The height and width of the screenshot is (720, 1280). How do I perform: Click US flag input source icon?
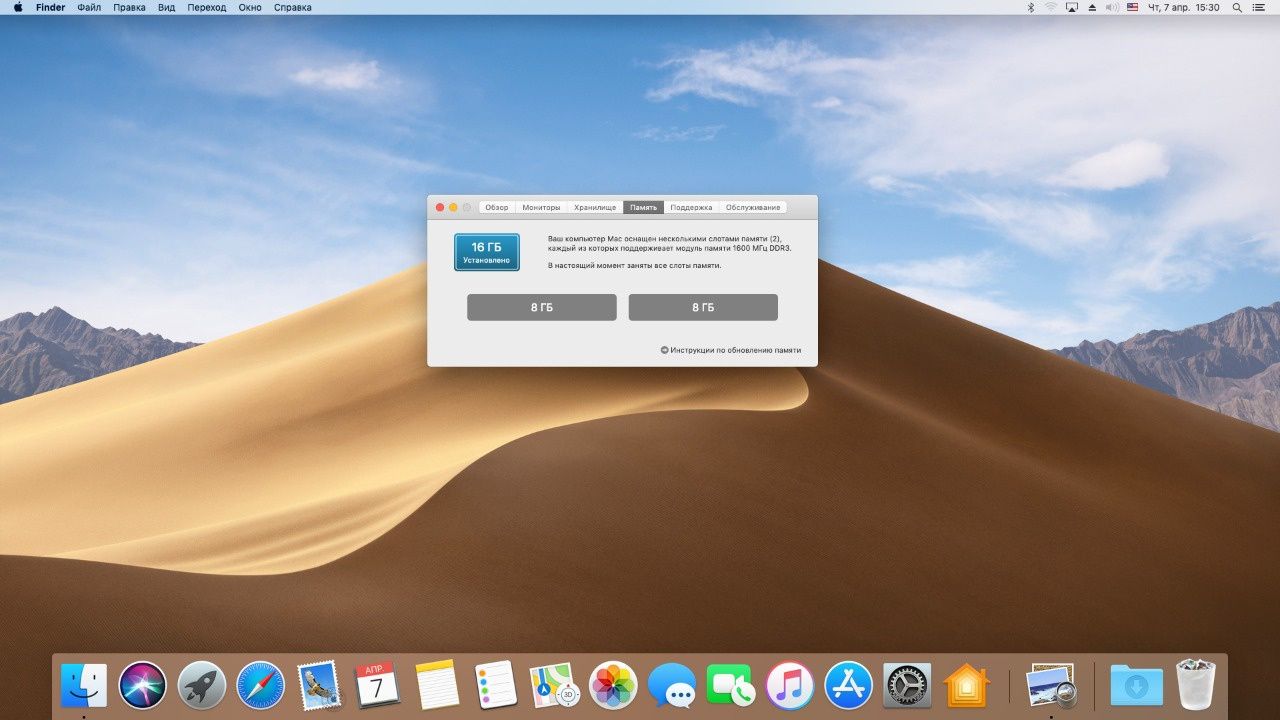pyautogui.click(x=1133, y=7)
